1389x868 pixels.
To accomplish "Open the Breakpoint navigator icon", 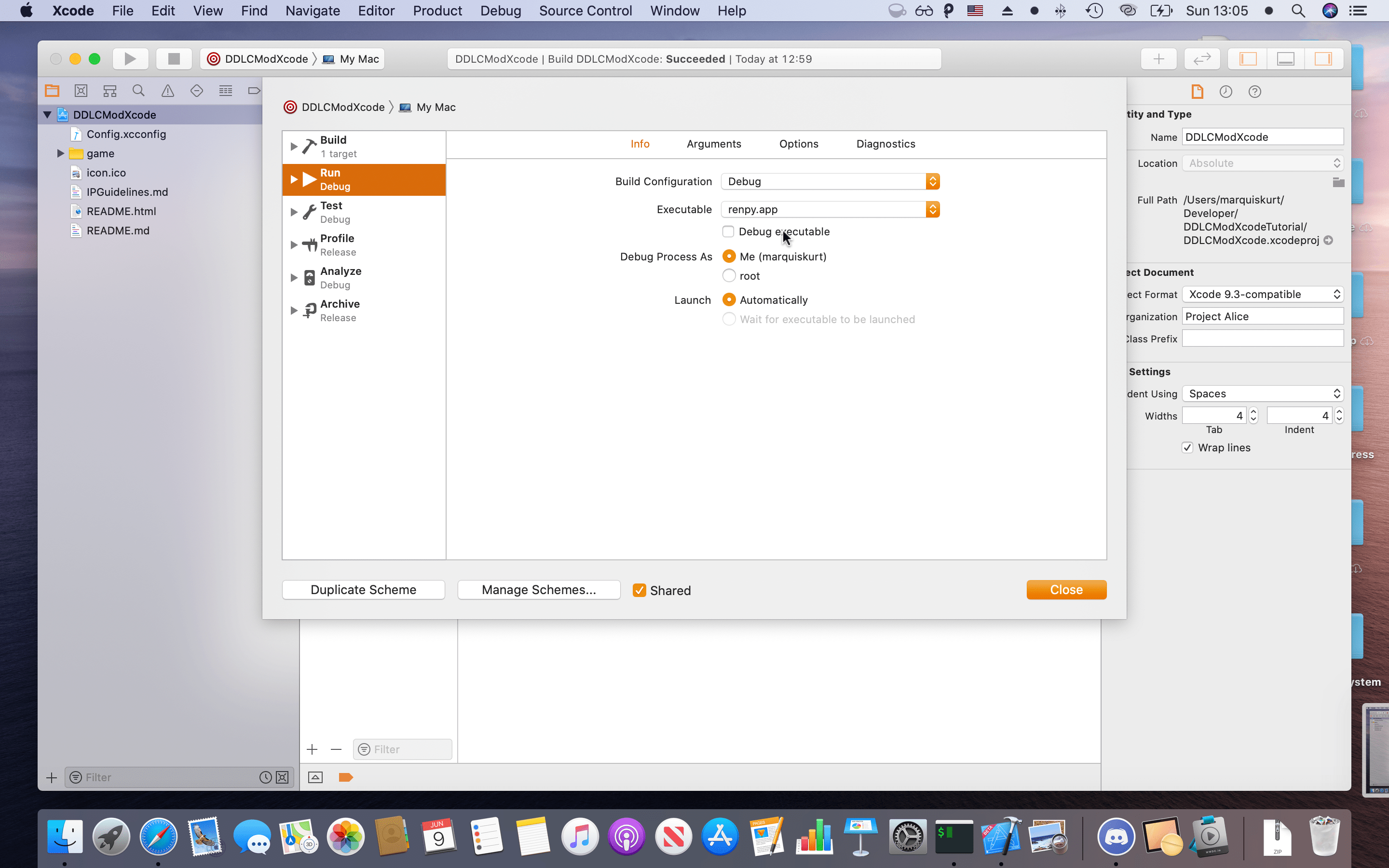I will click(x=254, y=91).
